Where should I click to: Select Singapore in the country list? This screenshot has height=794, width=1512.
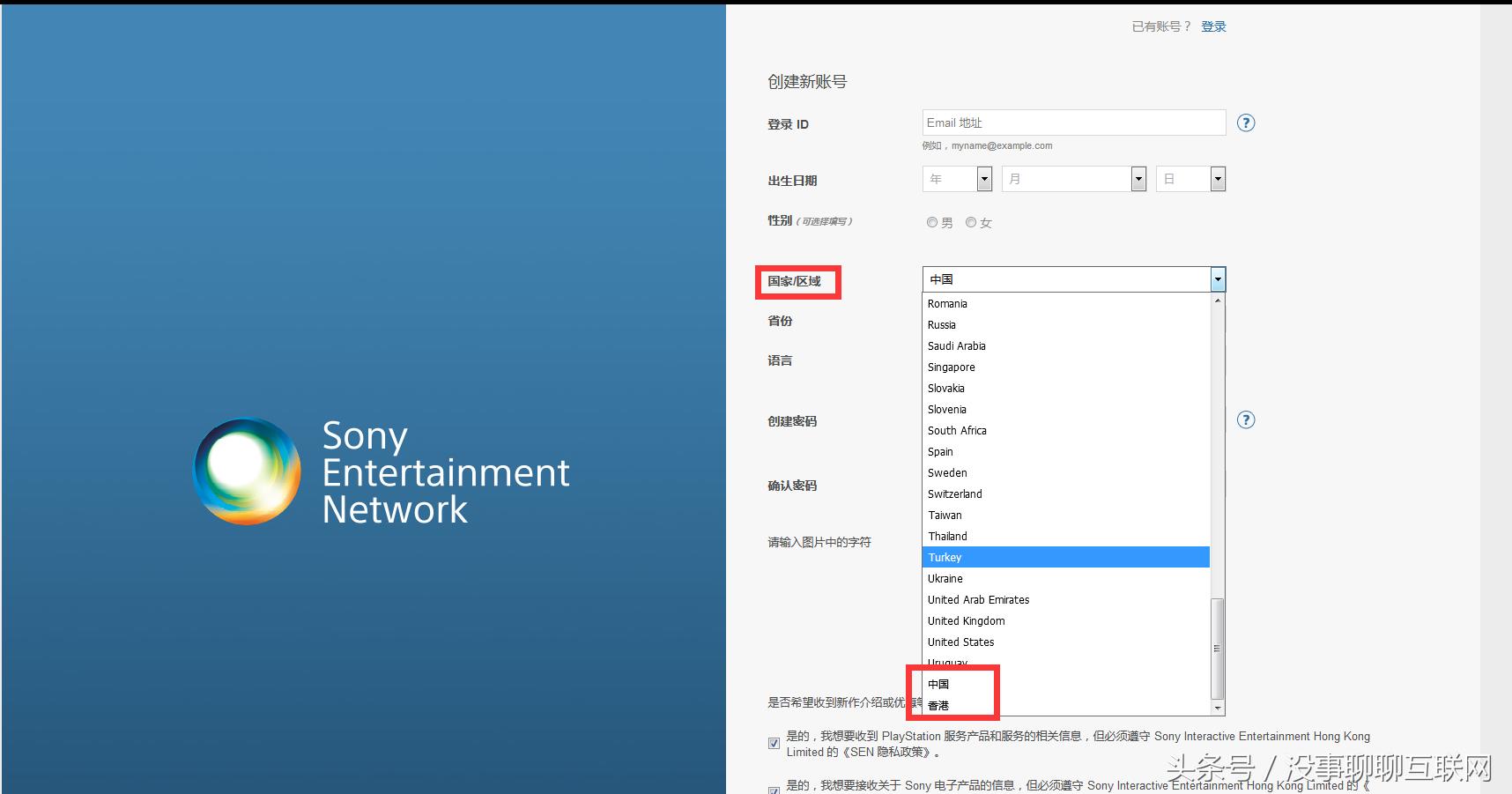(x=952, y=367)
